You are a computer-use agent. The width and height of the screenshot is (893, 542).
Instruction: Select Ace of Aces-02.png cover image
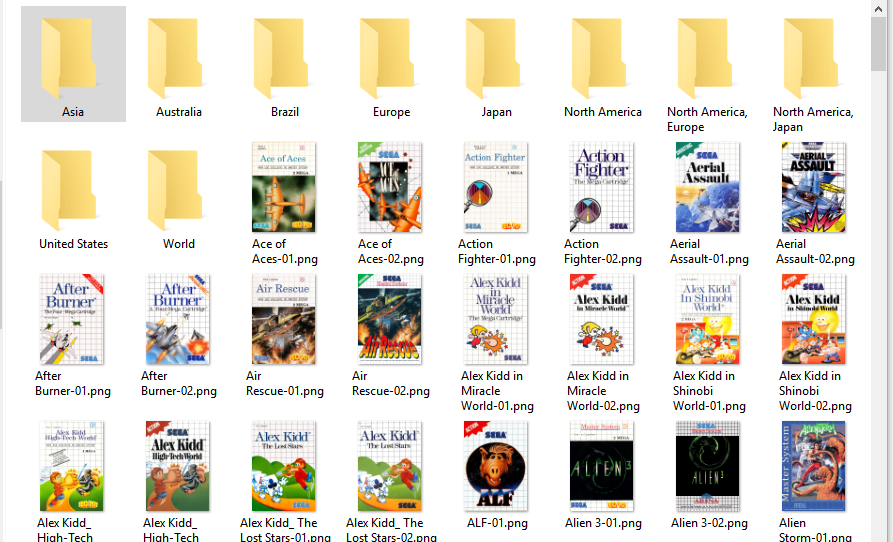(x=390, y=187)
